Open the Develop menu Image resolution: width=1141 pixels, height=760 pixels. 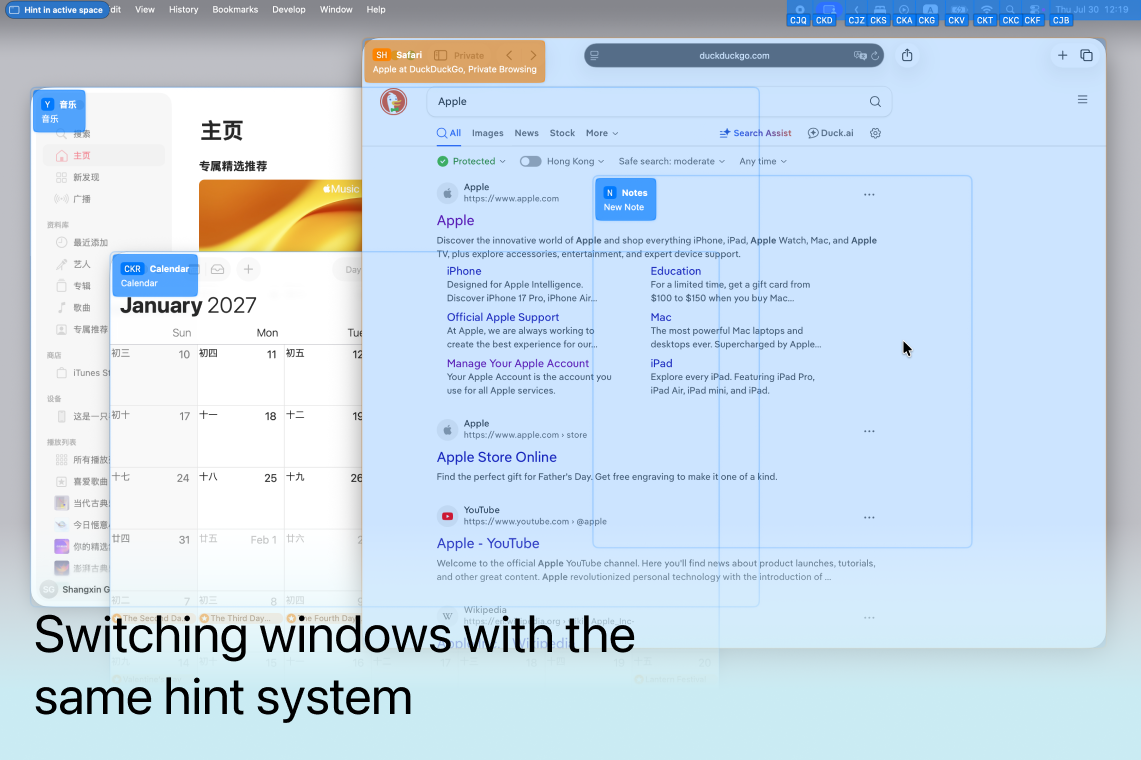coord(289,9)
